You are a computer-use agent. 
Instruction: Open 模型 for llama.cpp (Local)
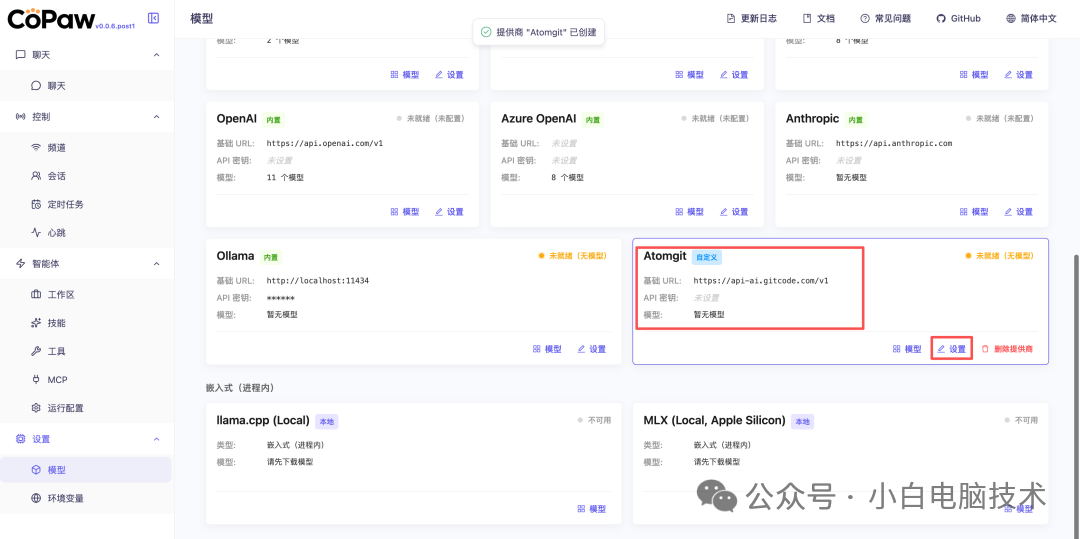click(x=592, y=509)
